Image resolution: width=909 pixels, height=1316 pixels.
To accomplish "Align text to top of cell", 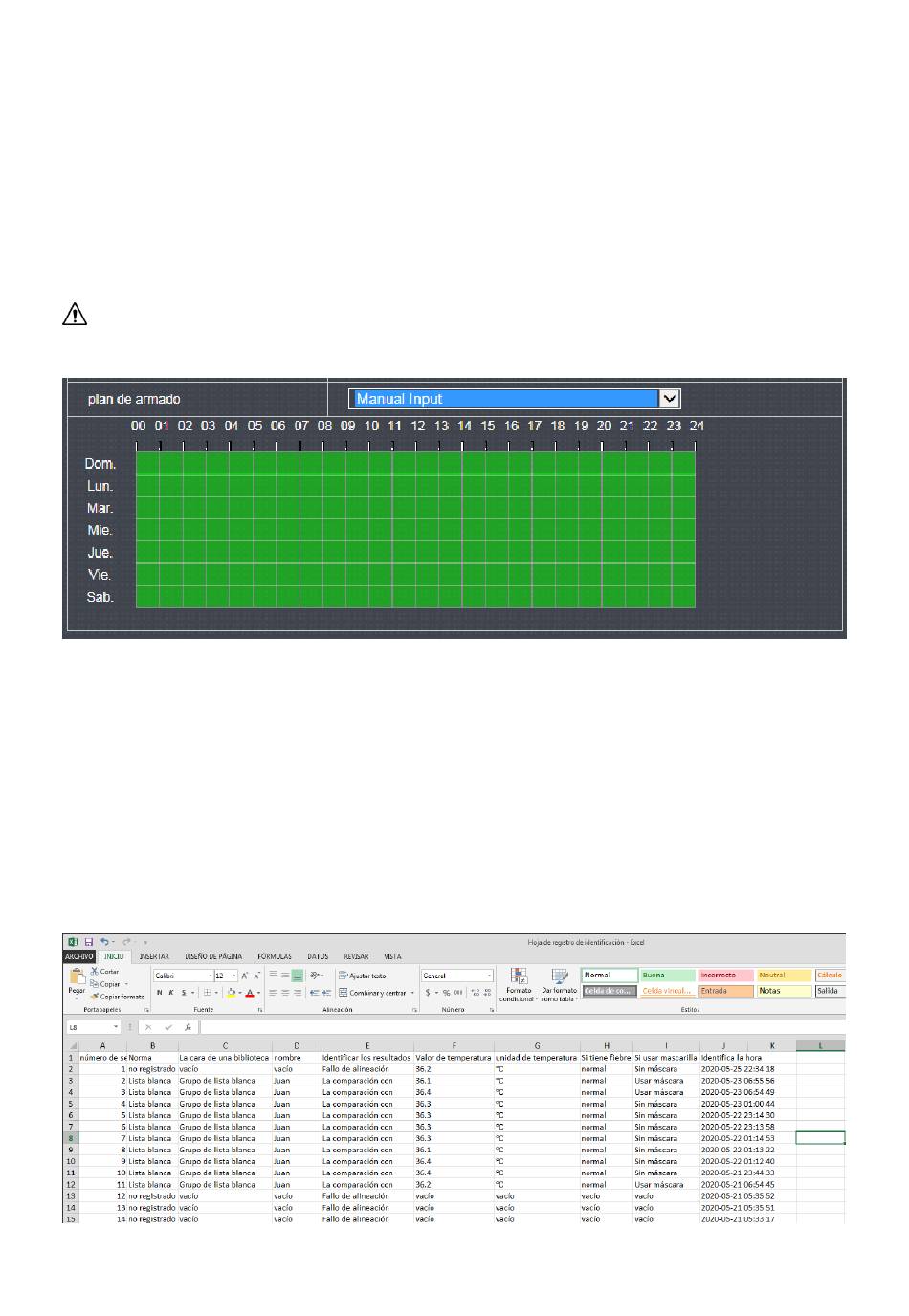I will (x=273, y=975).
